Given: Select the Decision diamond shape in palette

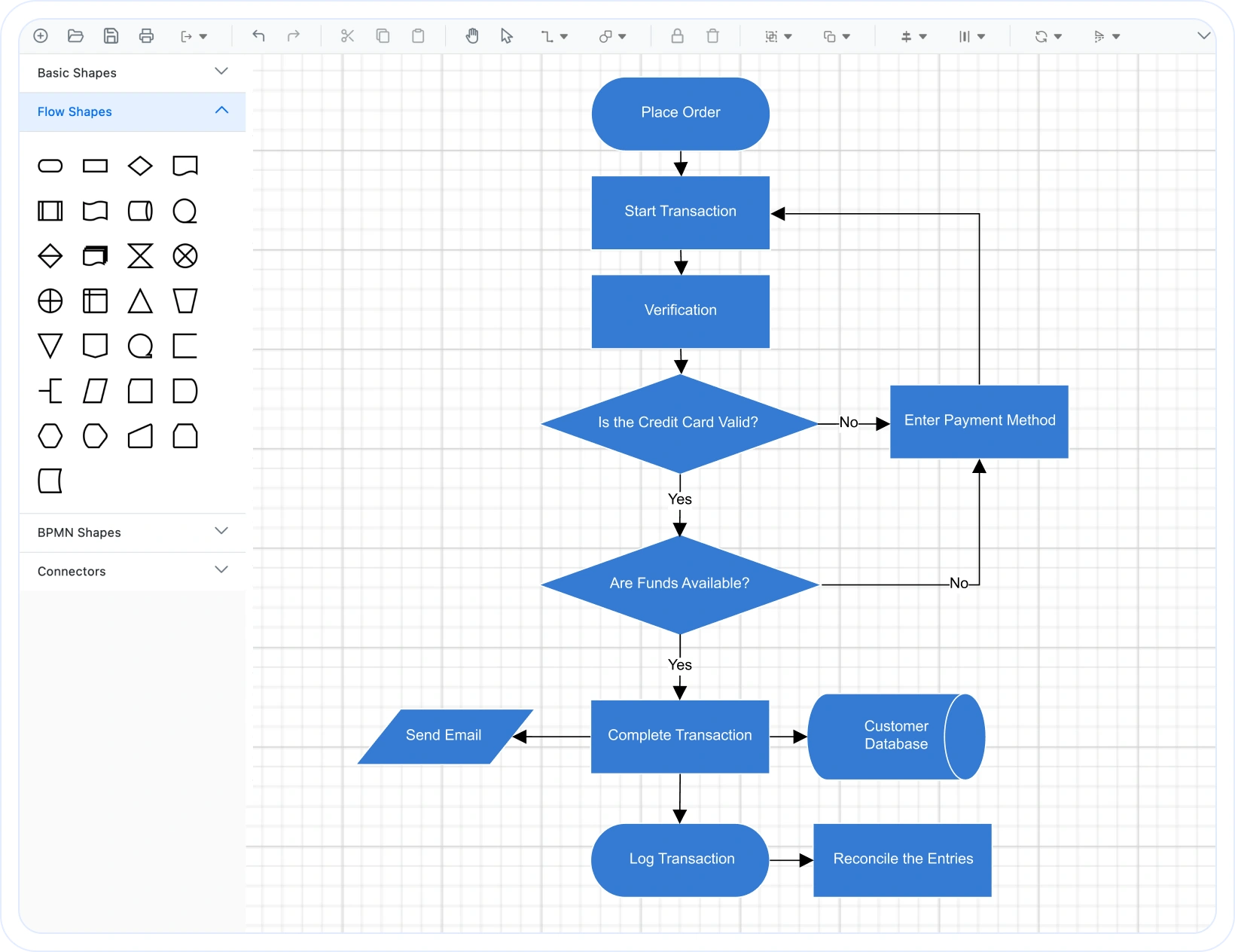Looking at the screenshot, I should (140, 166).
